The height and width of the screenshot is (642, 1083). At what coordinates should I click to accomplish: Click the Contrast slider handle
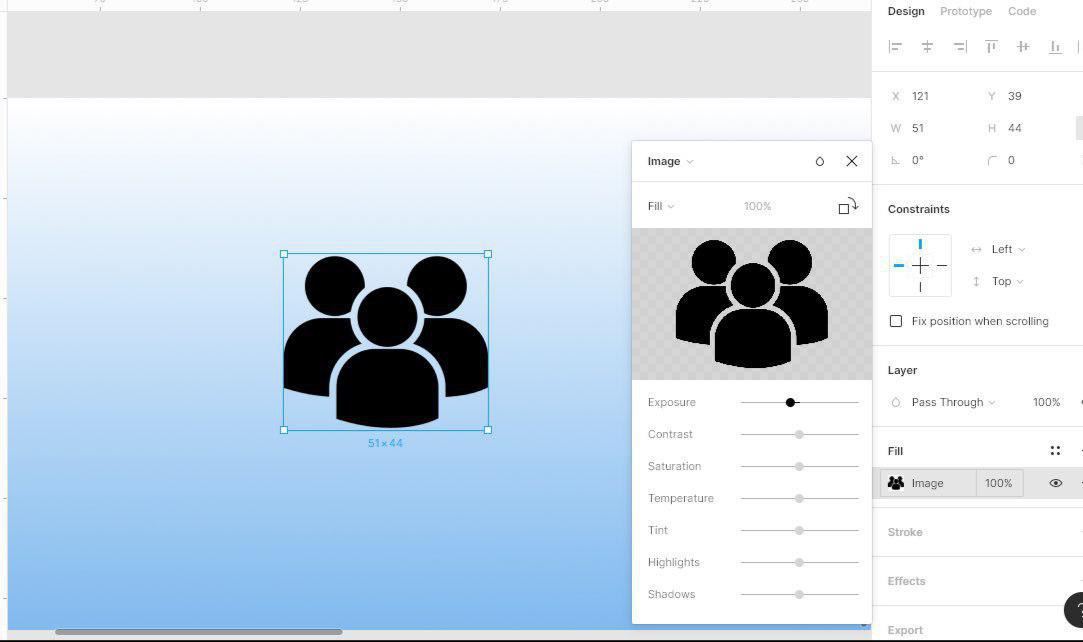click(799, 434)
